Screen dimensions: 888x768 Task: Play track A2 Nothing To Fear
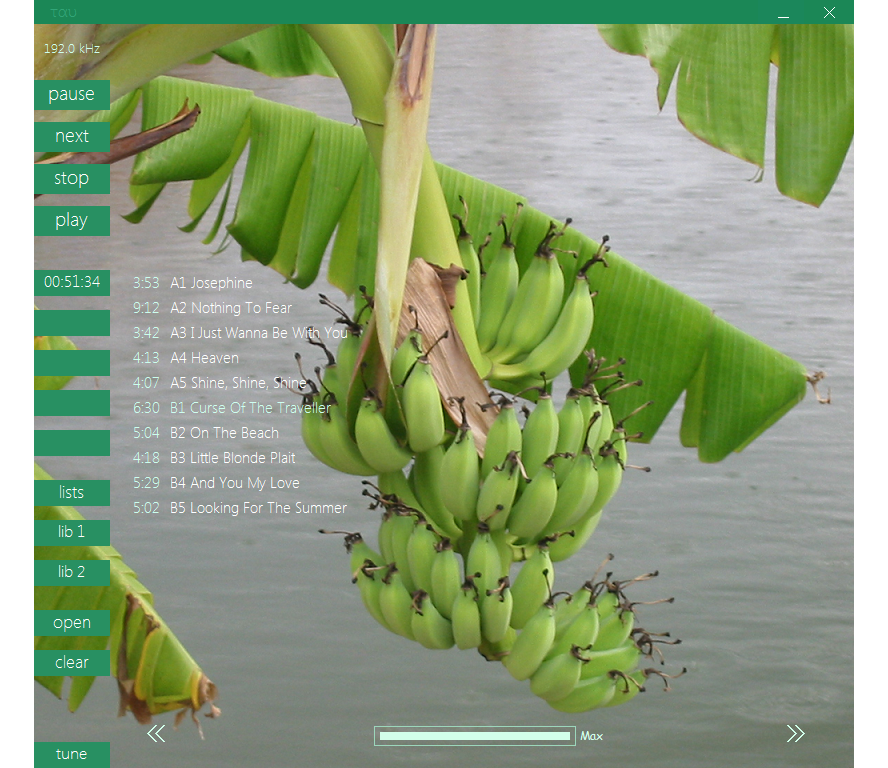[231, 308]
